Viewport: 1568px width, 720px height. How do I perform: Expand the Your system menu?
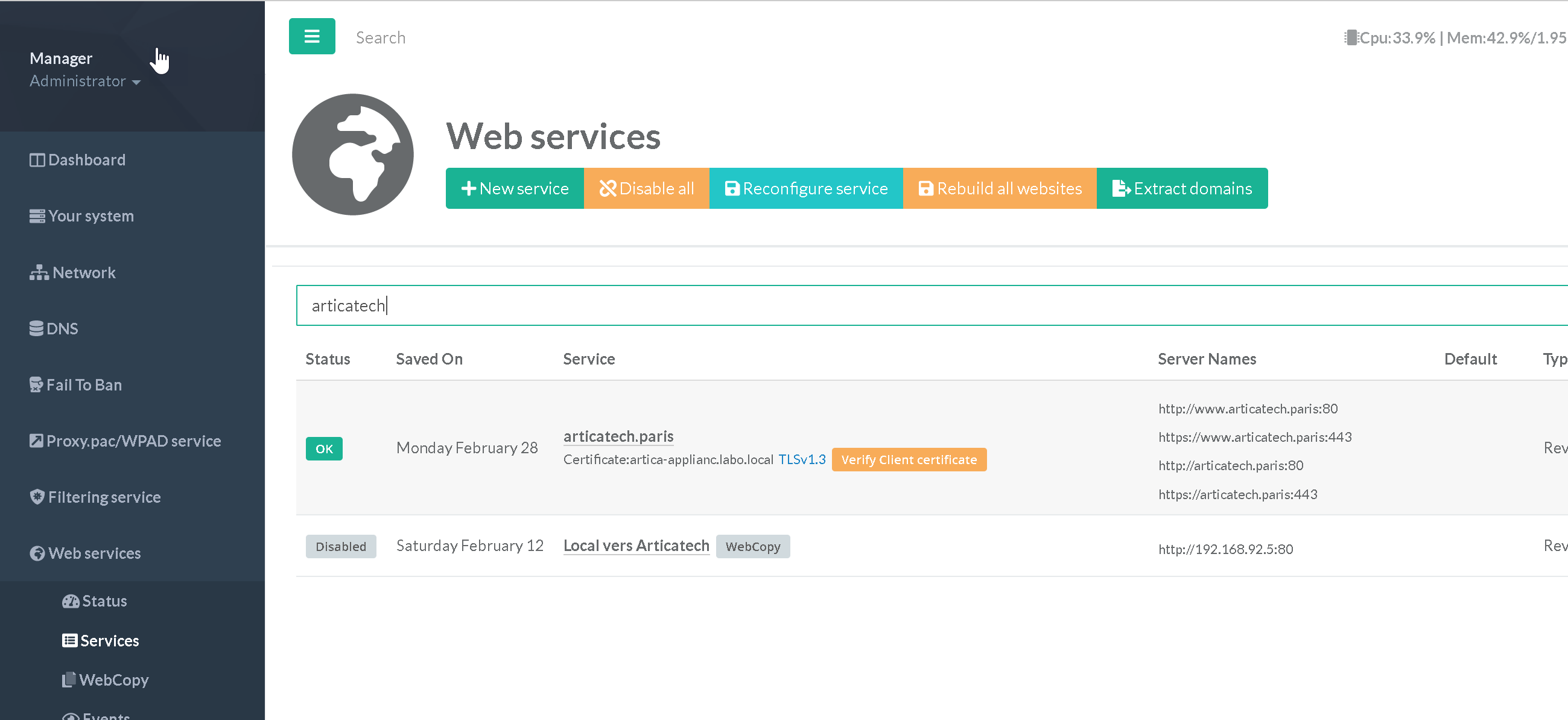pyautogui.click(x=90, y=216)
